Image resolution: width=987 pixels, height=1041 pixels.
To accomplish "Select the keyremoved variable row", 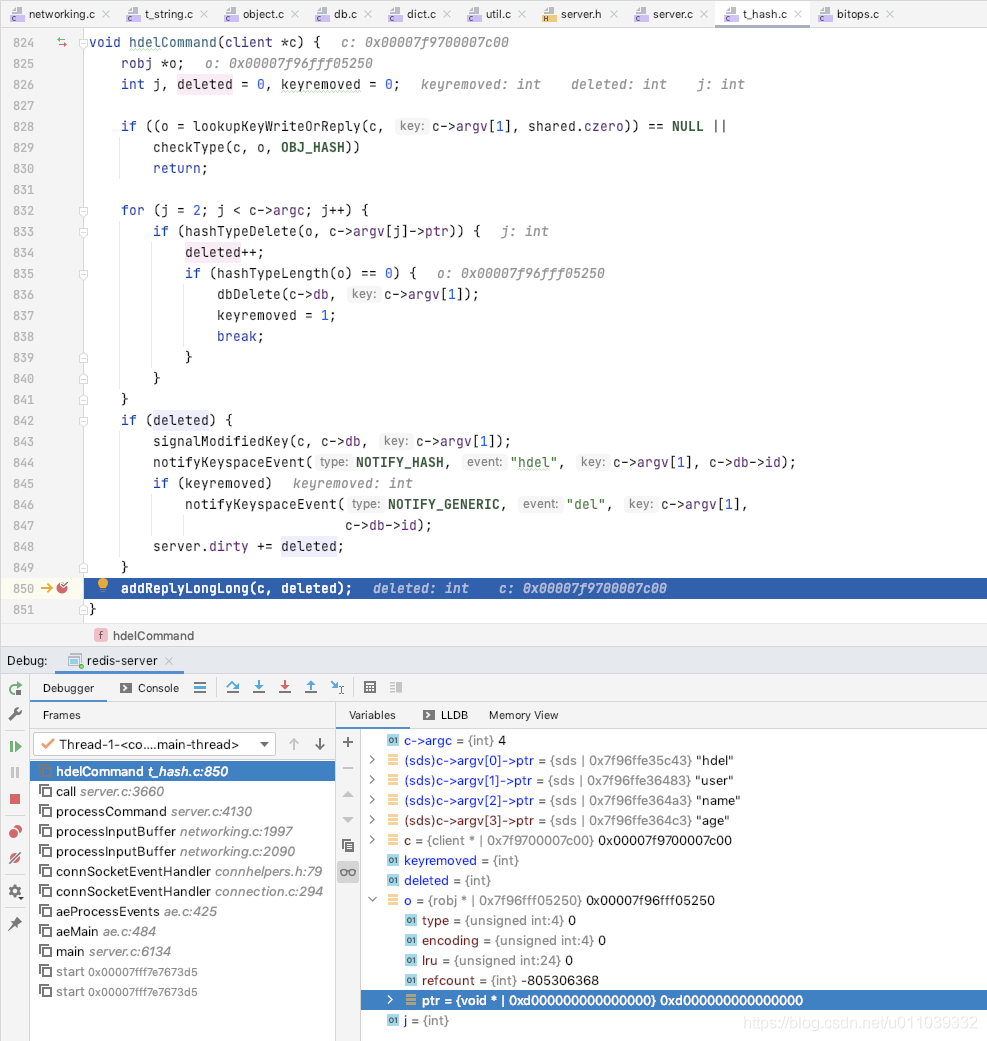I will click(x=674, y=860).
